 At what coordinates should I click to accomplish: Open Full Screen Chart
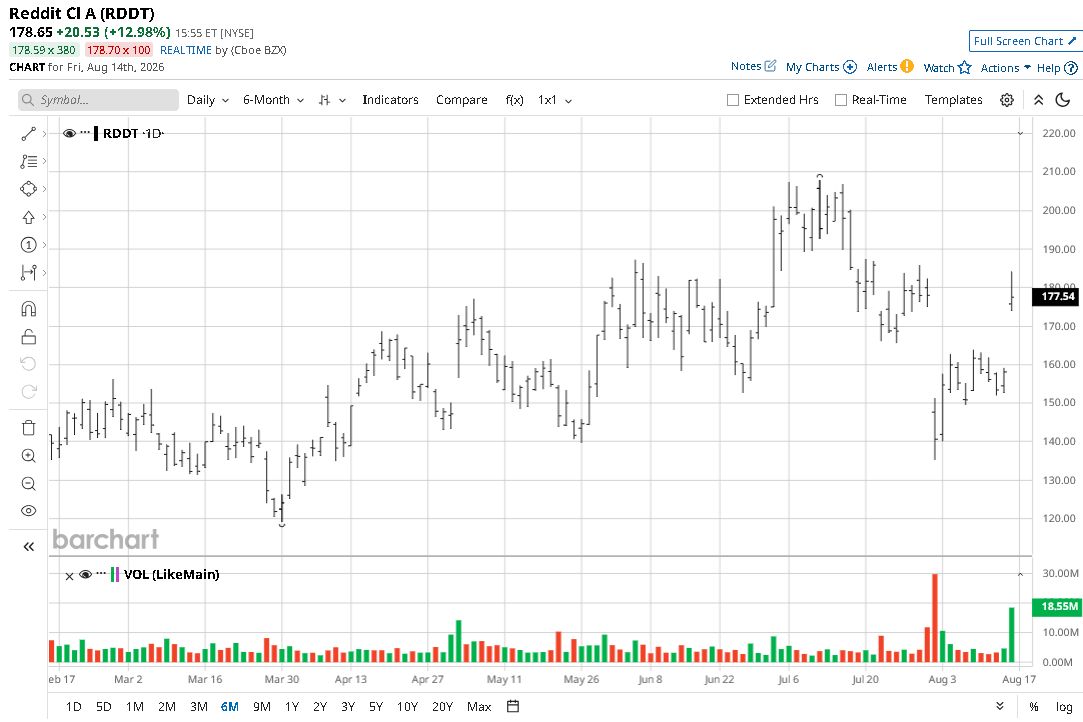(x=1025, y=41)
